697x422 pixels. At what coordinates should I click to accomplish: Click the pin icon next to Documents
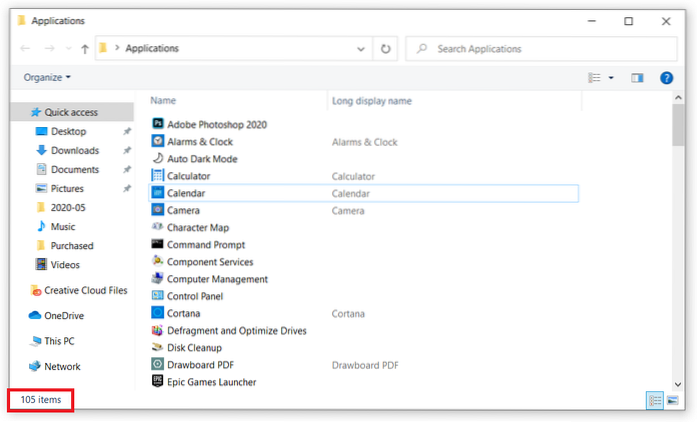tap(127, 169)
